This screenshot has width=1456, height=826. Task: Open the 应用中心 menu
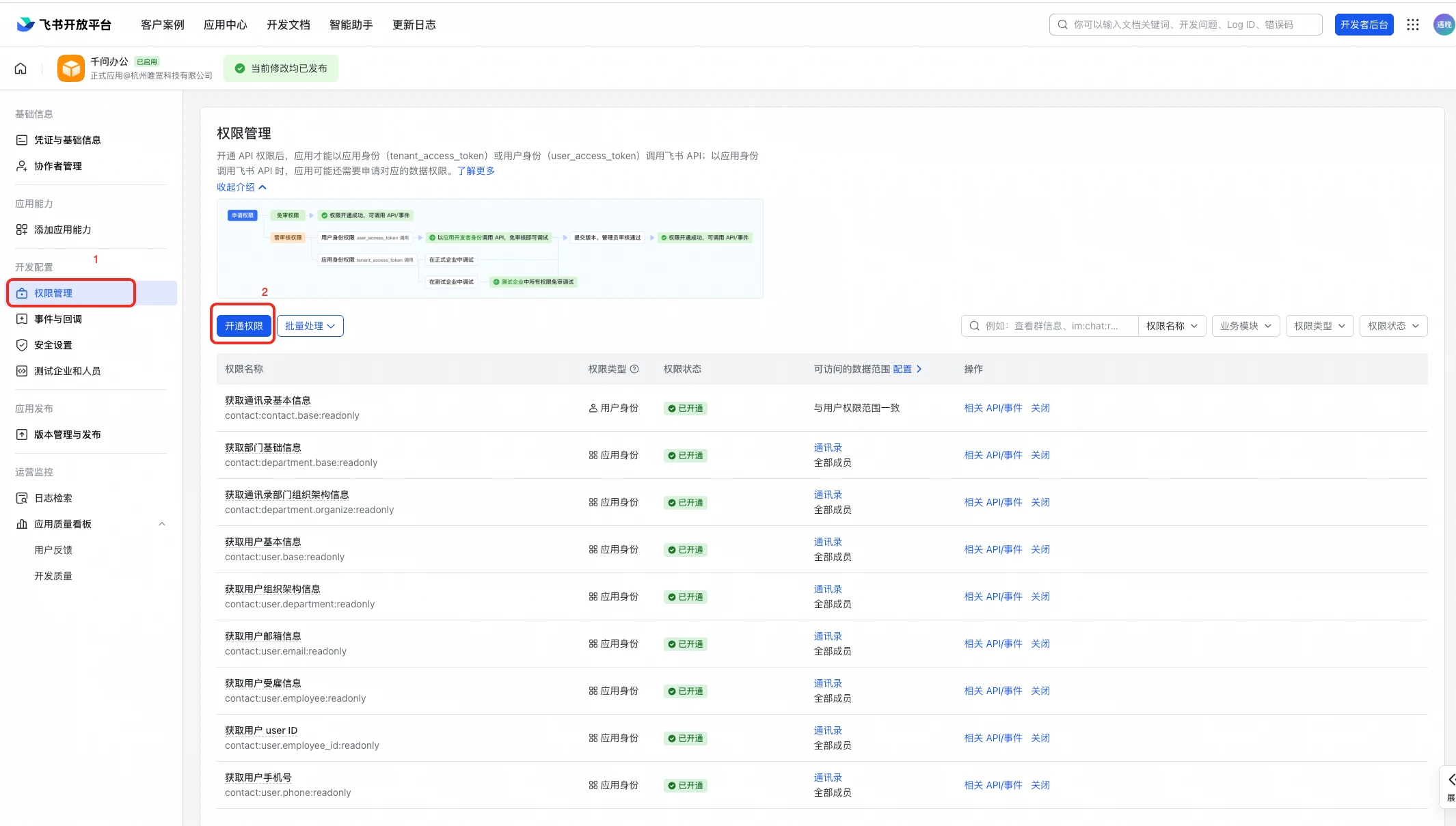(226, 25)
